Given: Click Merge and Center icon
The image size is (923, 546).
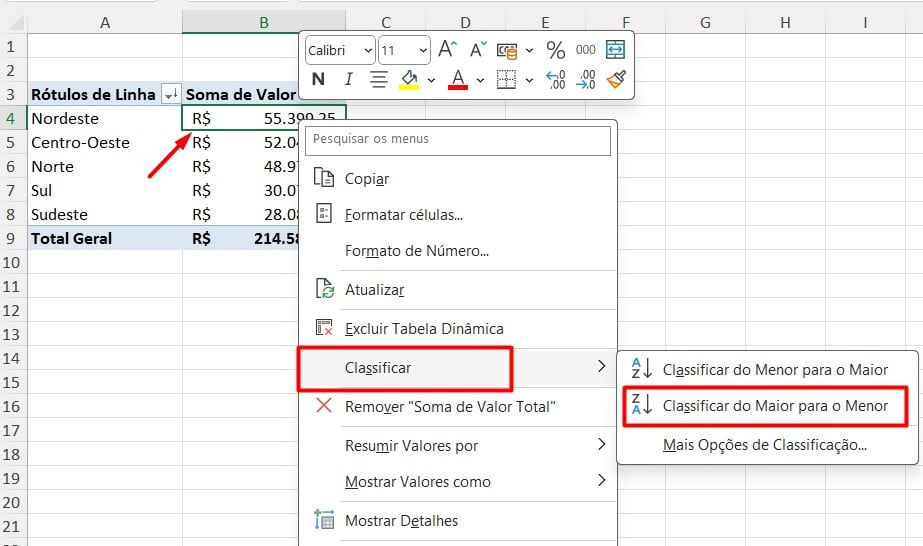Looking at the screenshot, I should 615,50.
